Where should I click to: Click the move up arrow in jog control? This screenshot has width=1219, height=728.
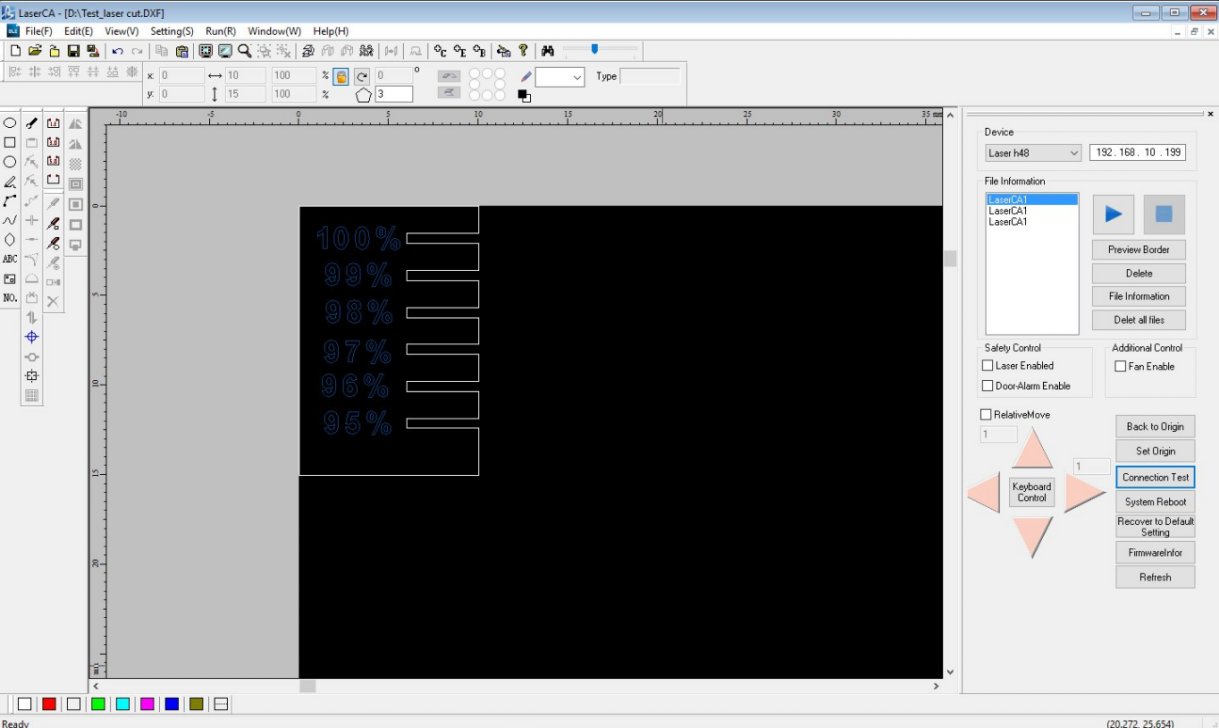(x=1032, y=448)
